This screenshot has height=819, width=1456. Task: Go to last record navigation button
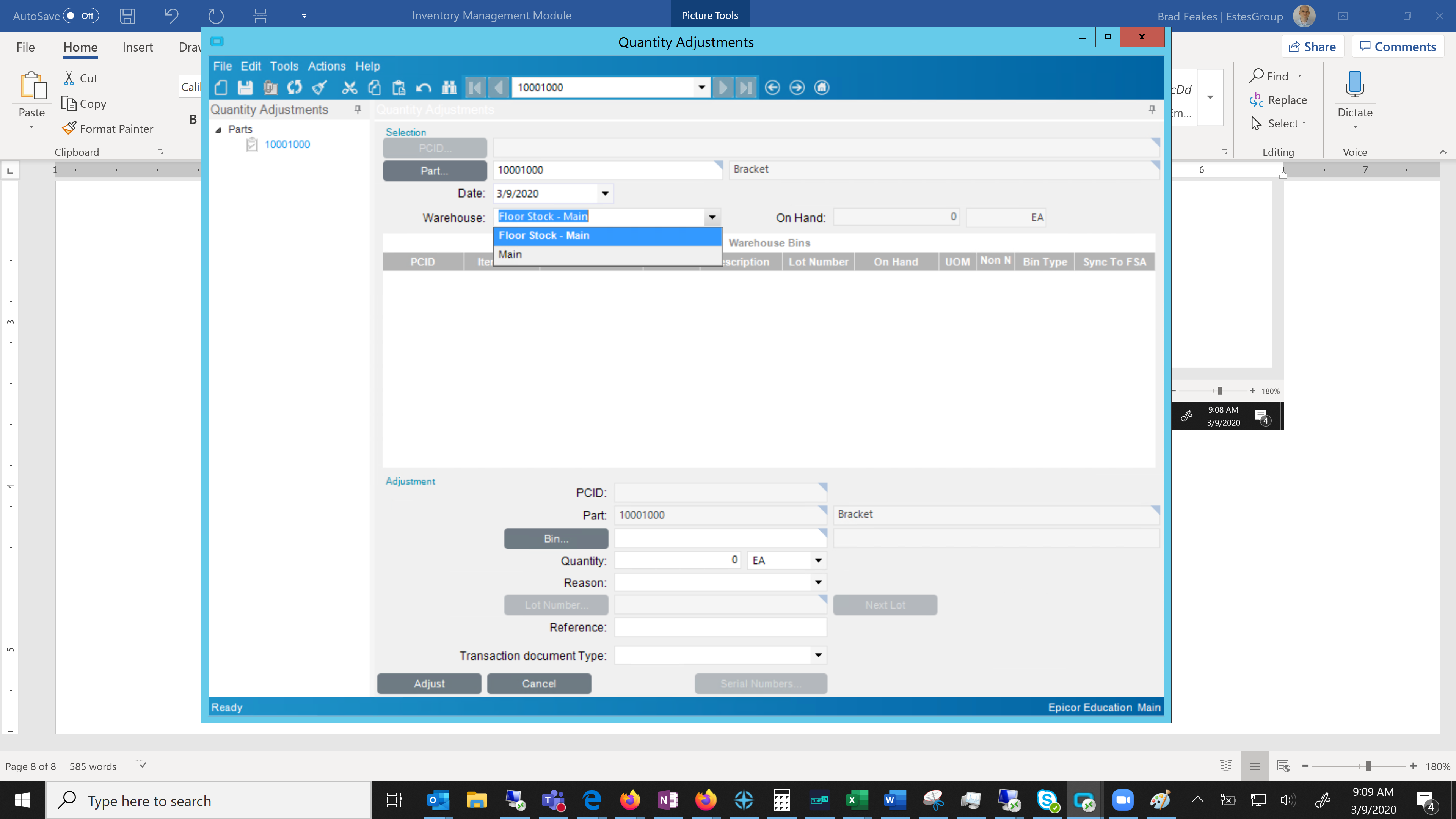point(746,87)
